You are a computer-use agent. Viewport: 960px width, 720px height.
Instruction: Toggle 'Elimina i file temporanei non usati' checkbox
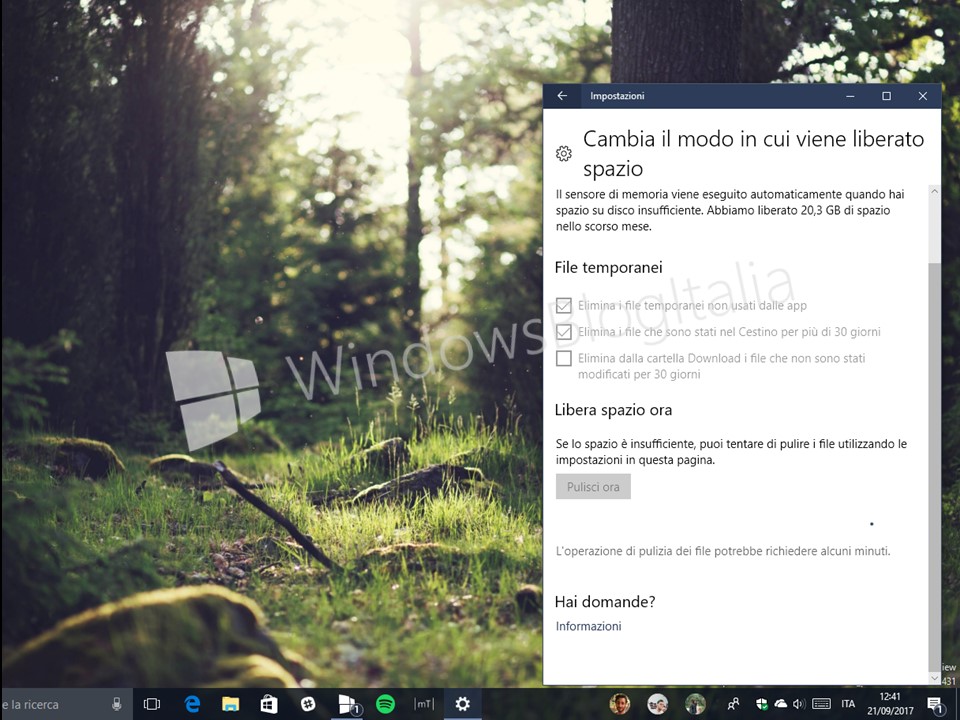pos(564,306)
